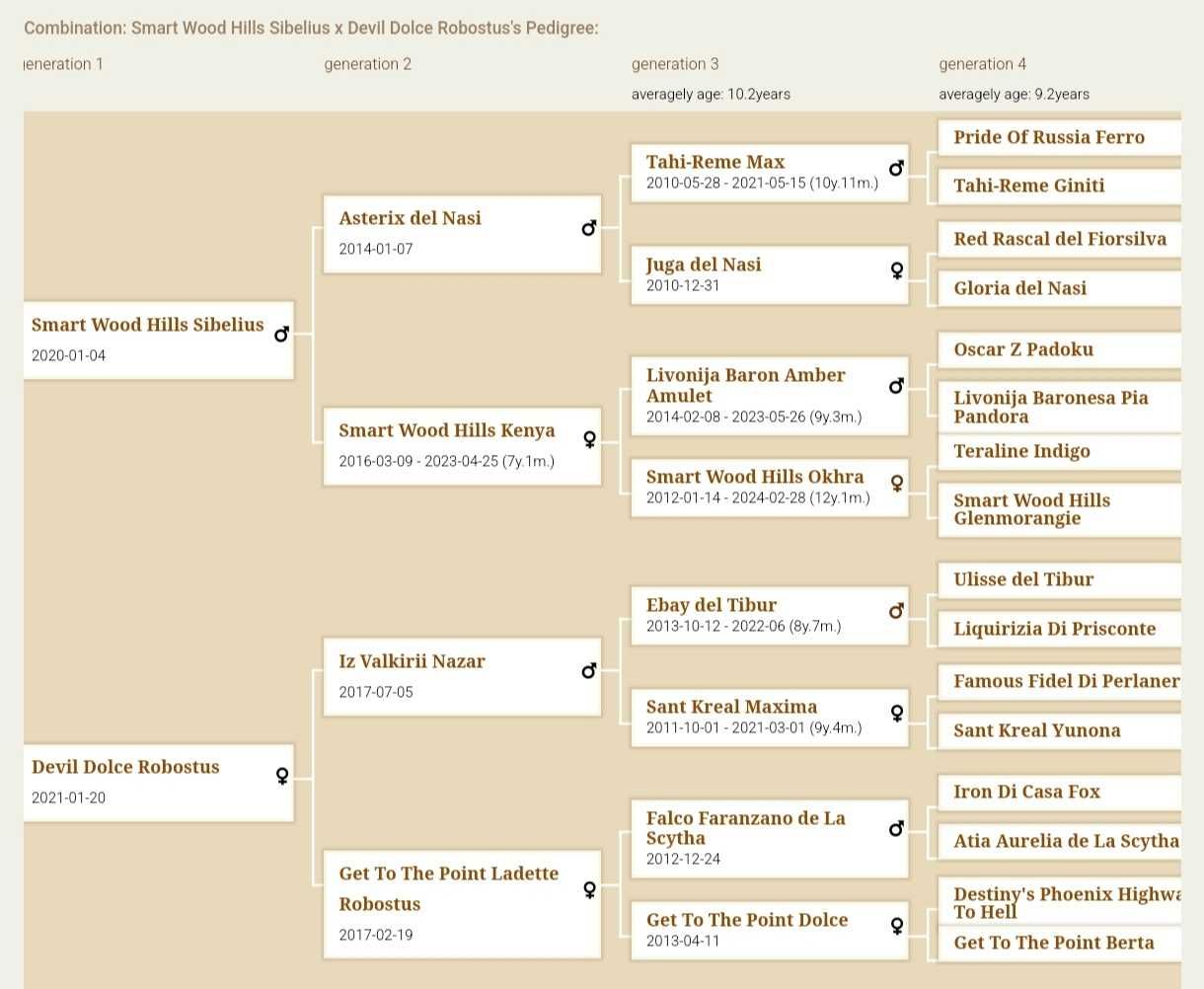Click female symbol on Juga del Nasi card
This screenshot has width=1204, height=989.
coord(896,269)
